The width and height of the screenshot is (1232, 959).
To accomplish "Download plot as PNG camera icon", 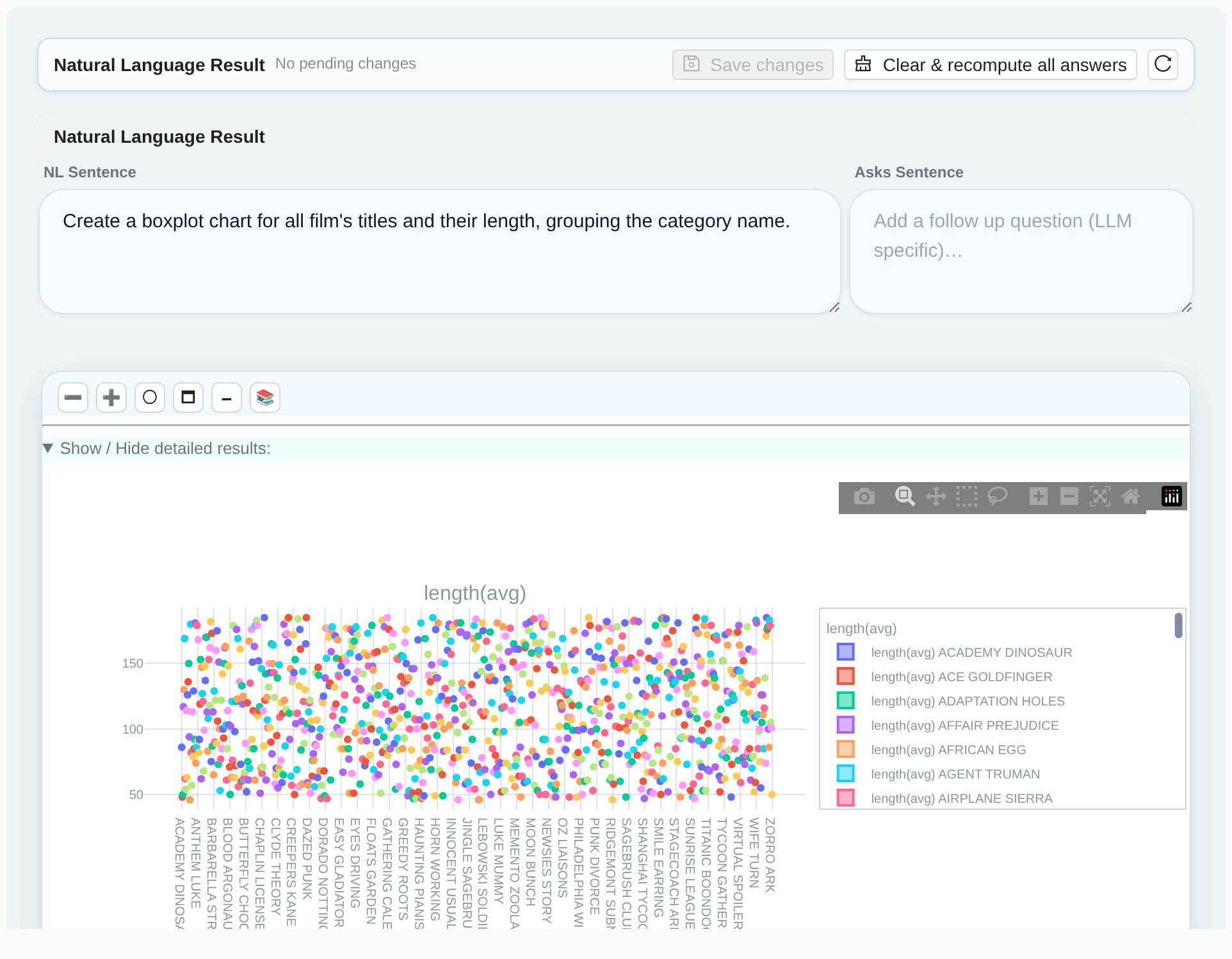I will click(864, 496).
